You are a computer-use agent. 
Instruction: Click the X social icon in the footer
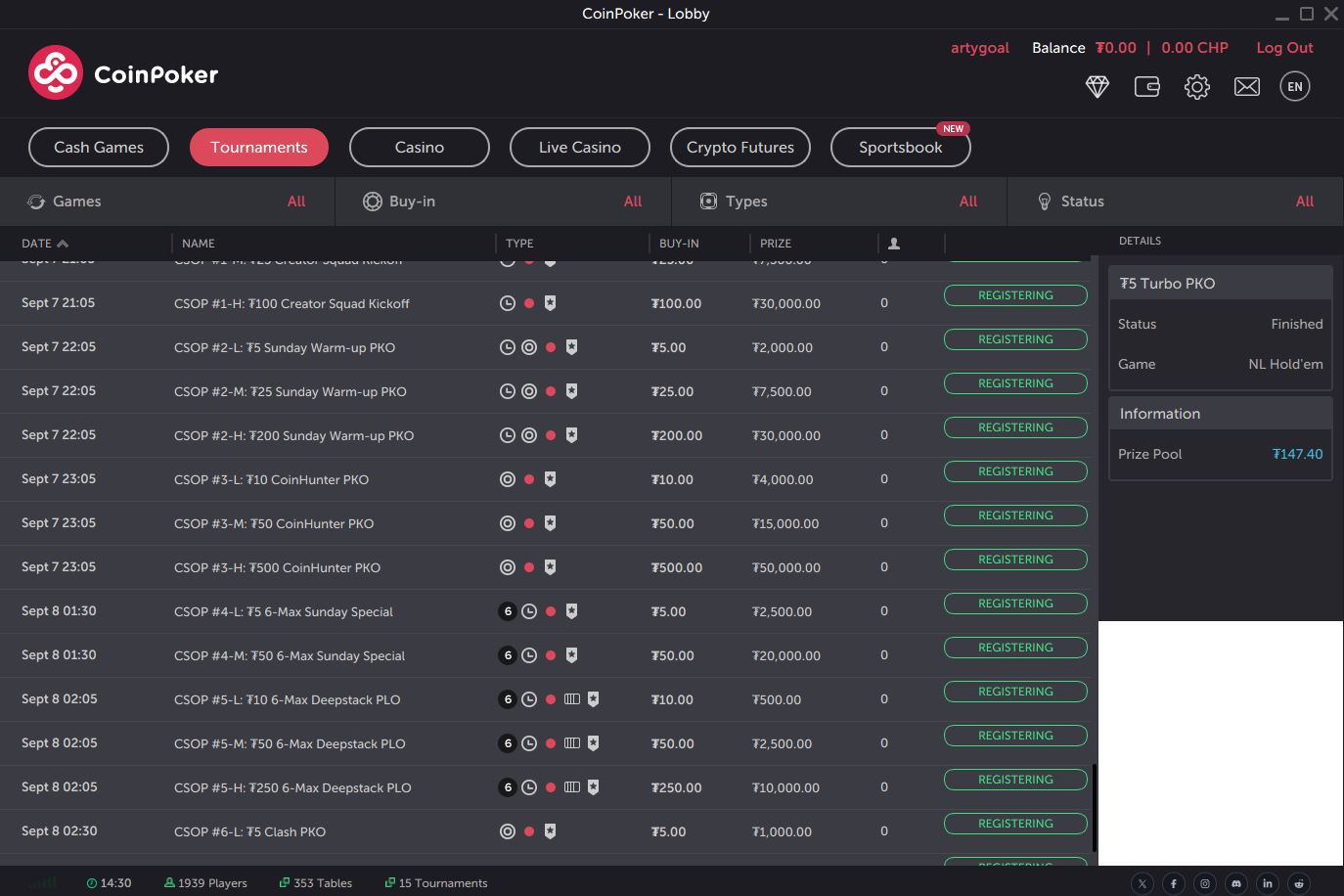(x=1142, y=882)
